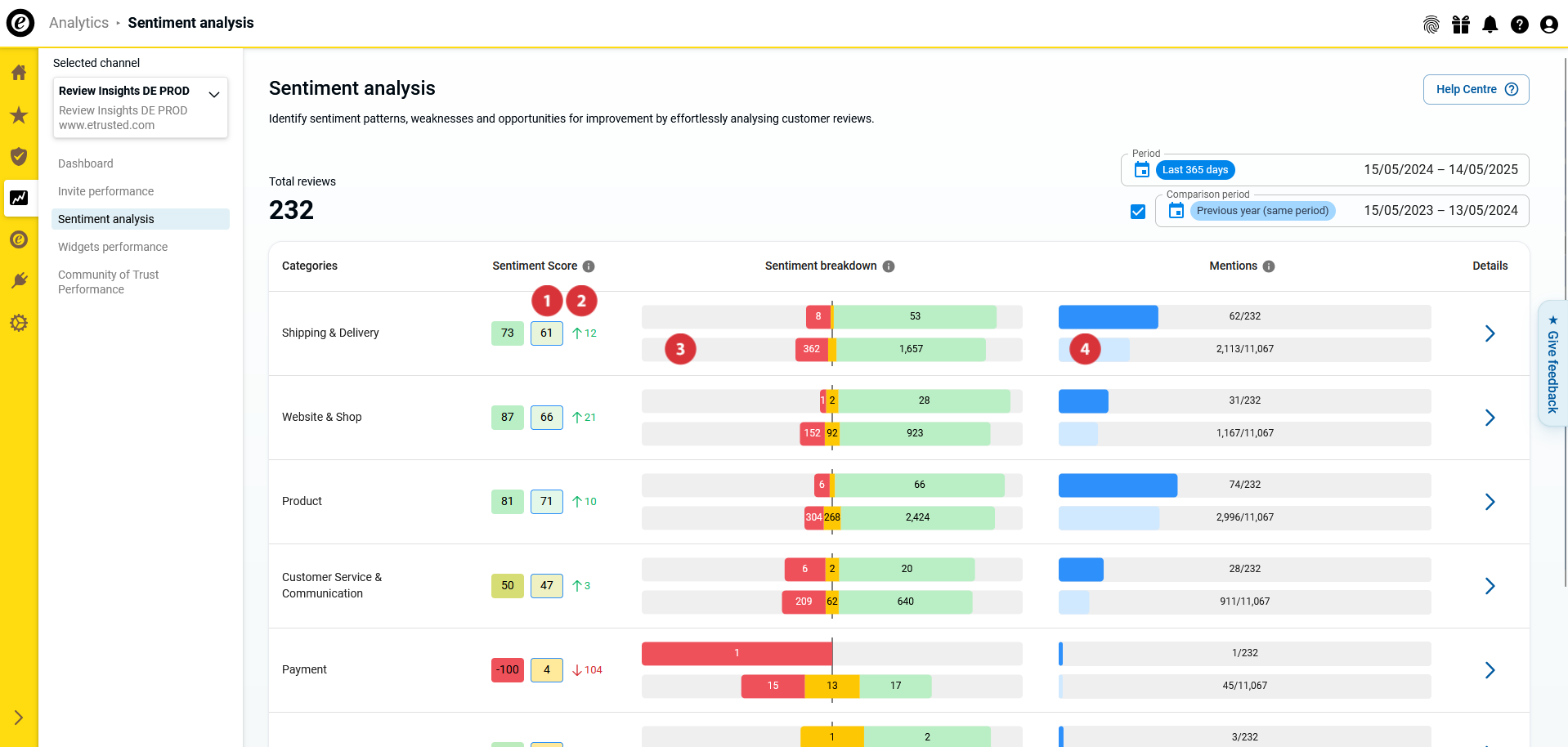Expand Shipping & Delivery details chevron
This screenshot has width=1568, height=747.
point(1490,333)
